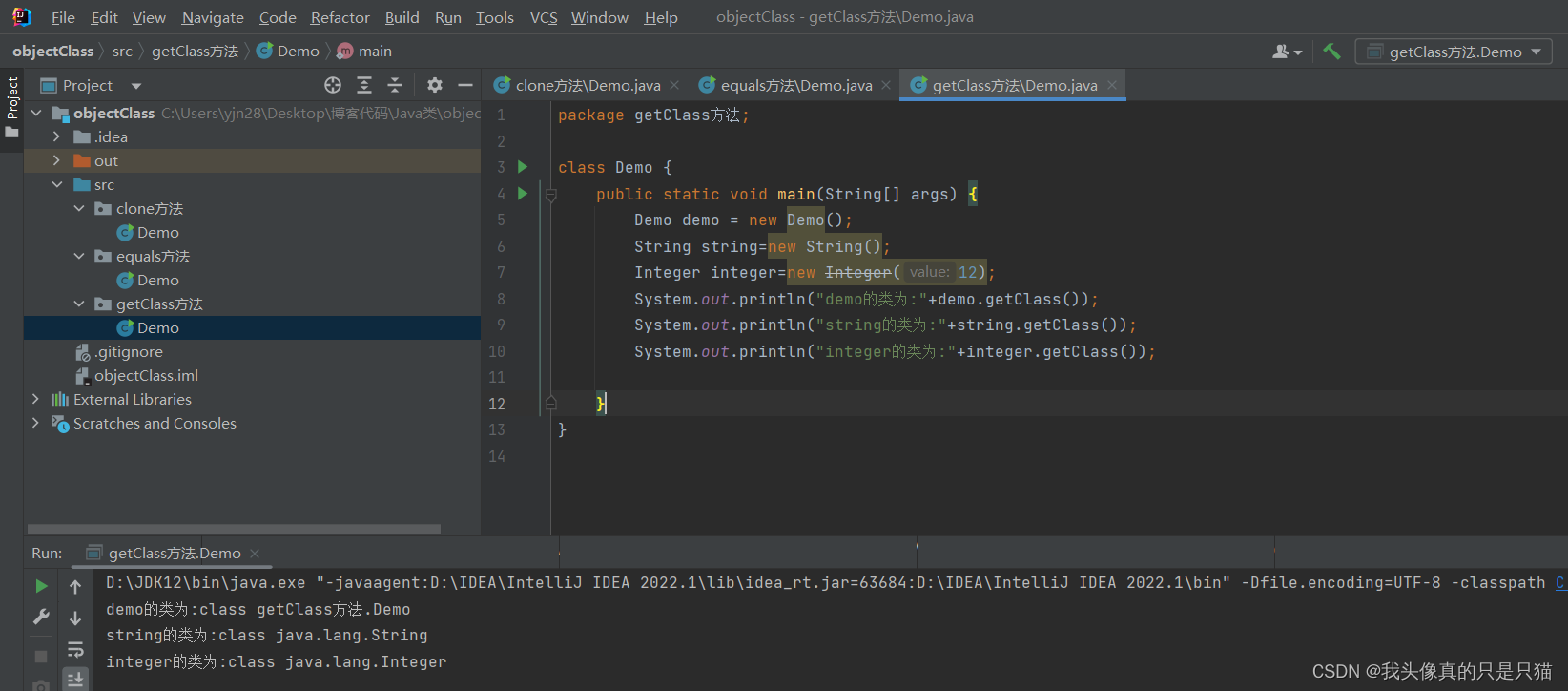Click the classpath link in console output

click(x=1561, y=582)
